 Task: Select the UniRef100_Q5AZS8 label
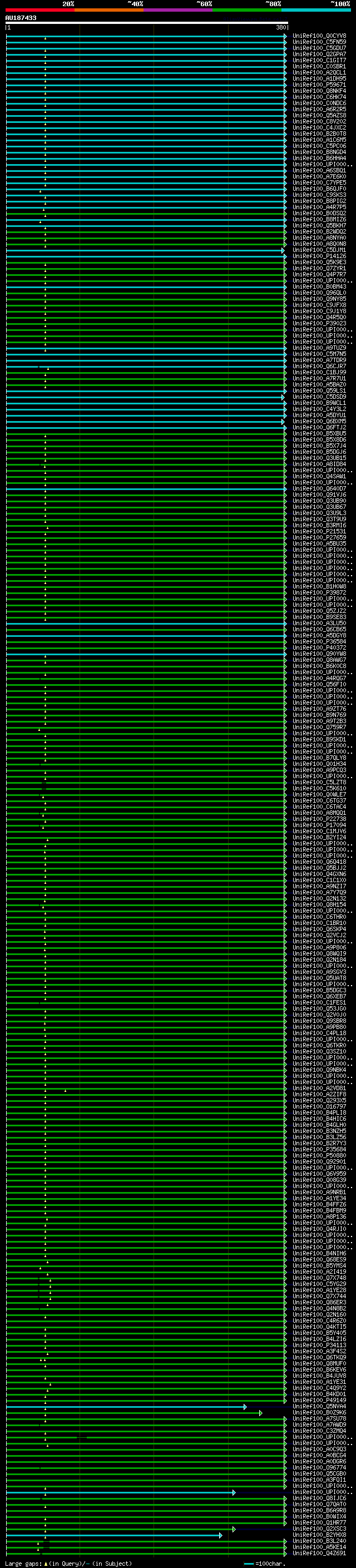[319, 115]
